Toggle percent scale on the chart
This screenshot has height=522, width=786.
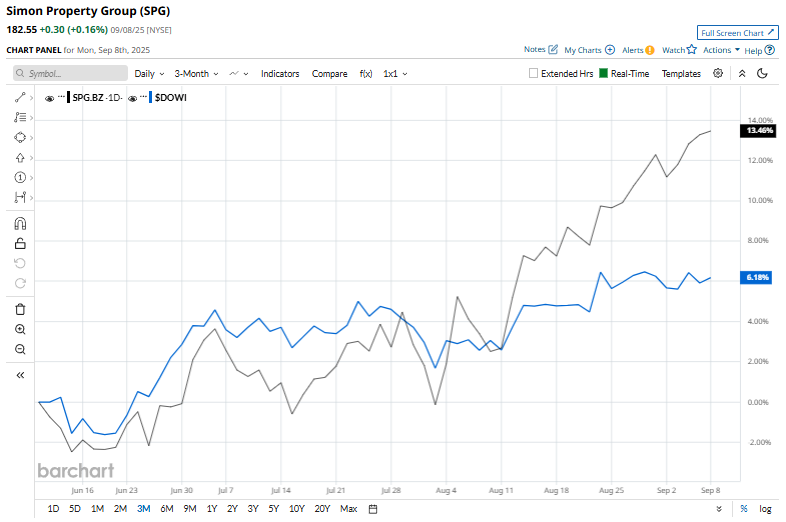743,508
